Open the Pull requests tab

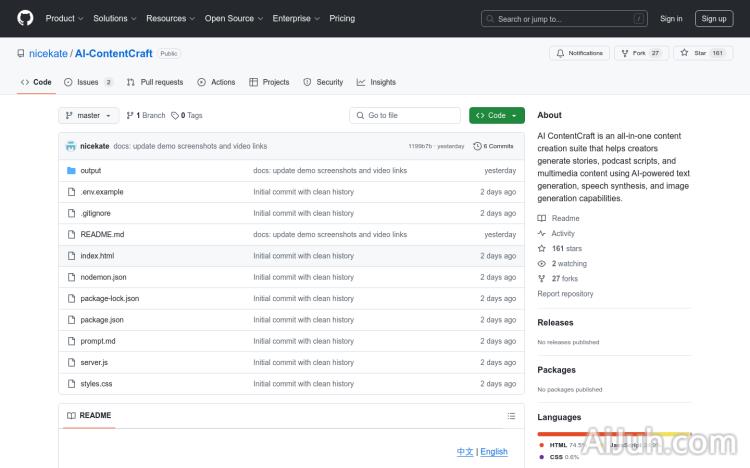click(x=155, y=82)
